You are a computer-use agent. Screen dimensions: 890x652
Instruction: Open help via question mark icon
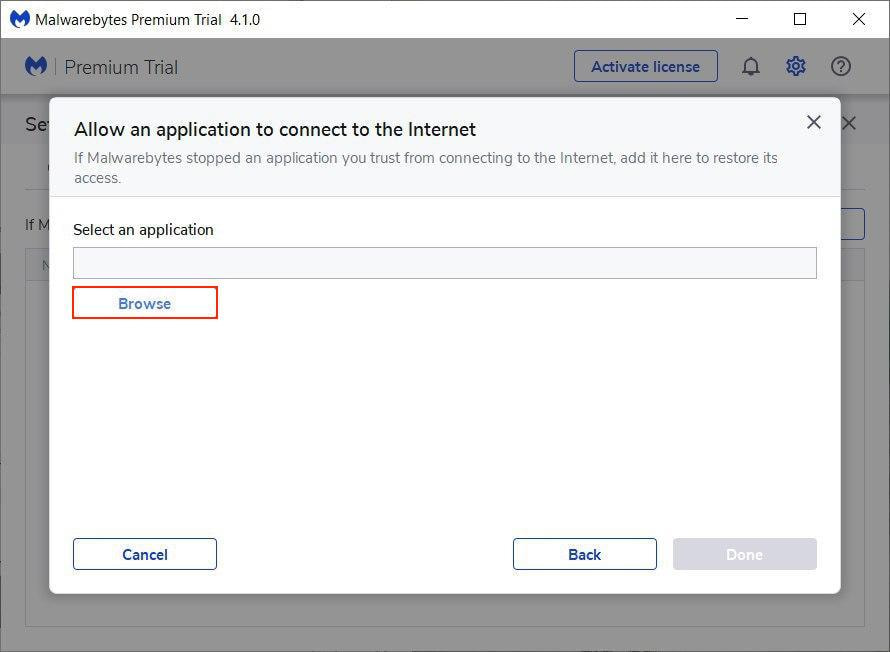pos(840,67)
